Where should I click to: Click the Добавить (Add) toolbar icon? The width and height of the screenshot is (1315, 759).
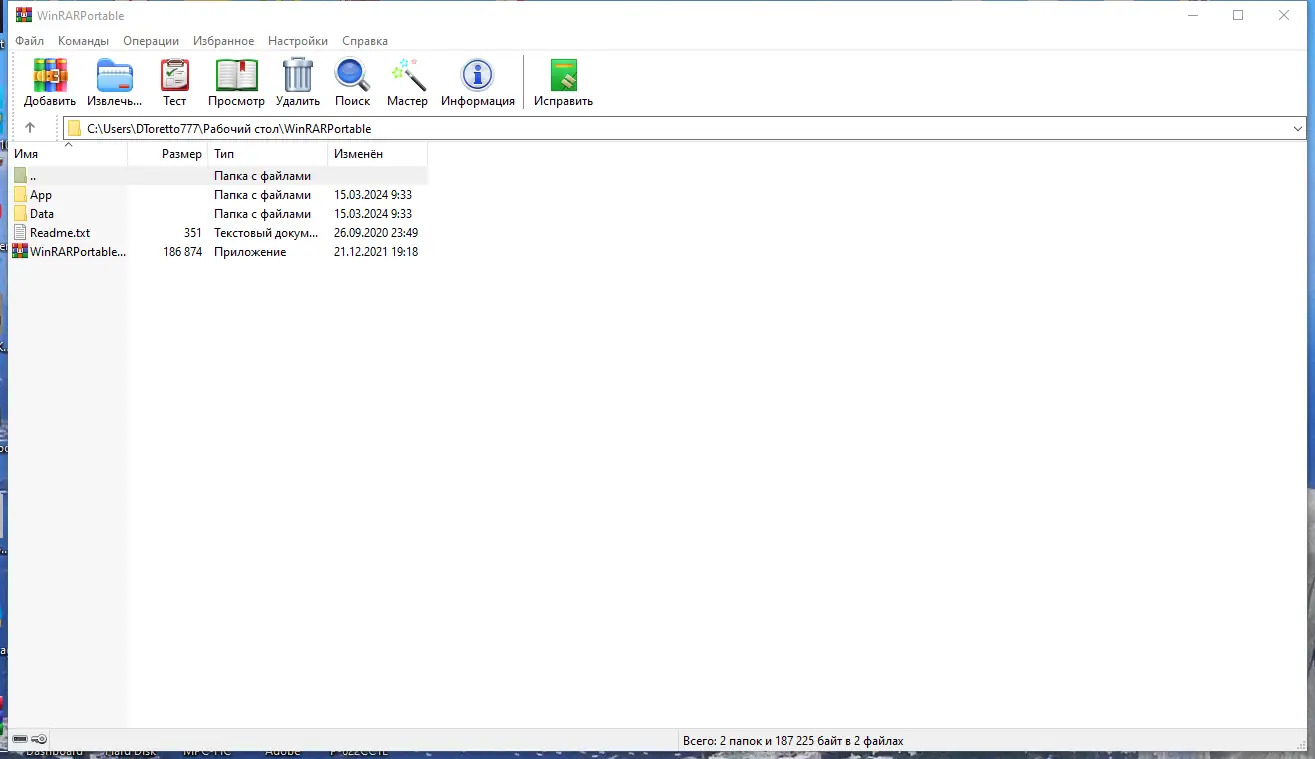pos(50,75)
